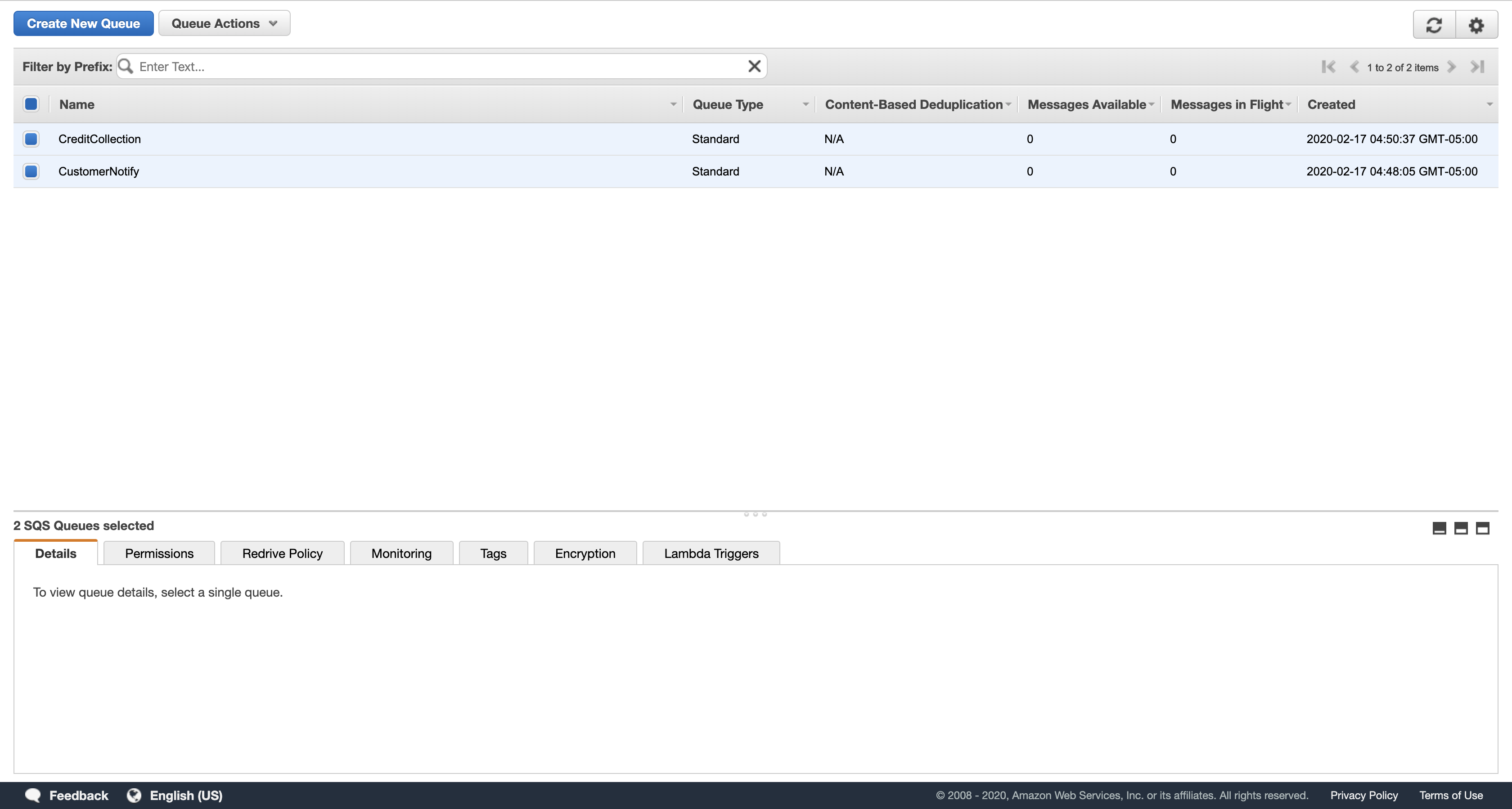Go to next page of items
The height and width of the screenshot is (809, 1512).
1452,67
